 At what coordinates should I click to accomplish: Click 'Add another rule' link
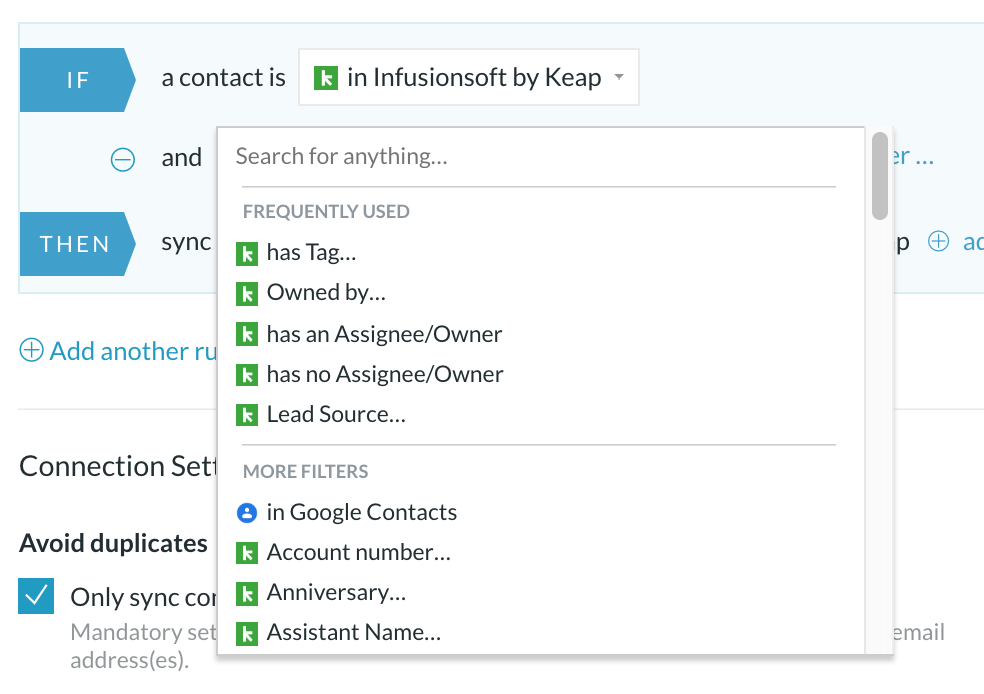click(133, 351)
